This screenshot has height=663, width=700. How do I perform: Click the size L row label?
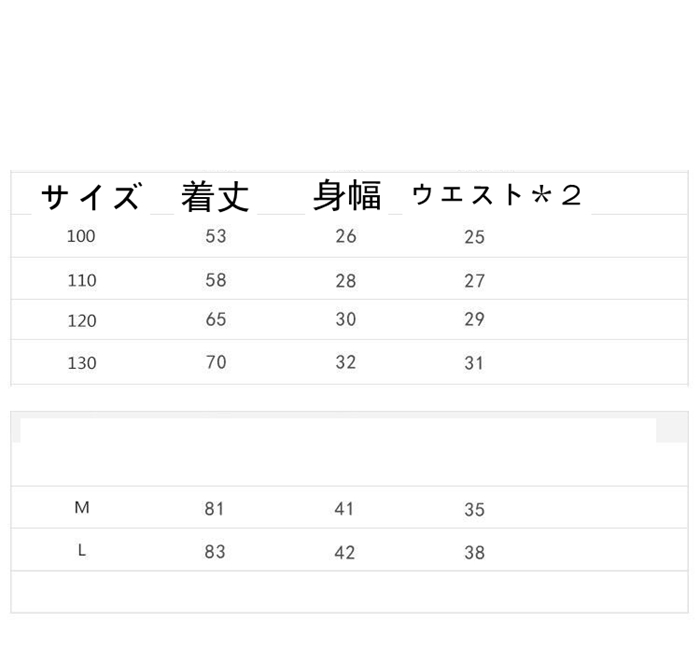[x=82, y=551]
